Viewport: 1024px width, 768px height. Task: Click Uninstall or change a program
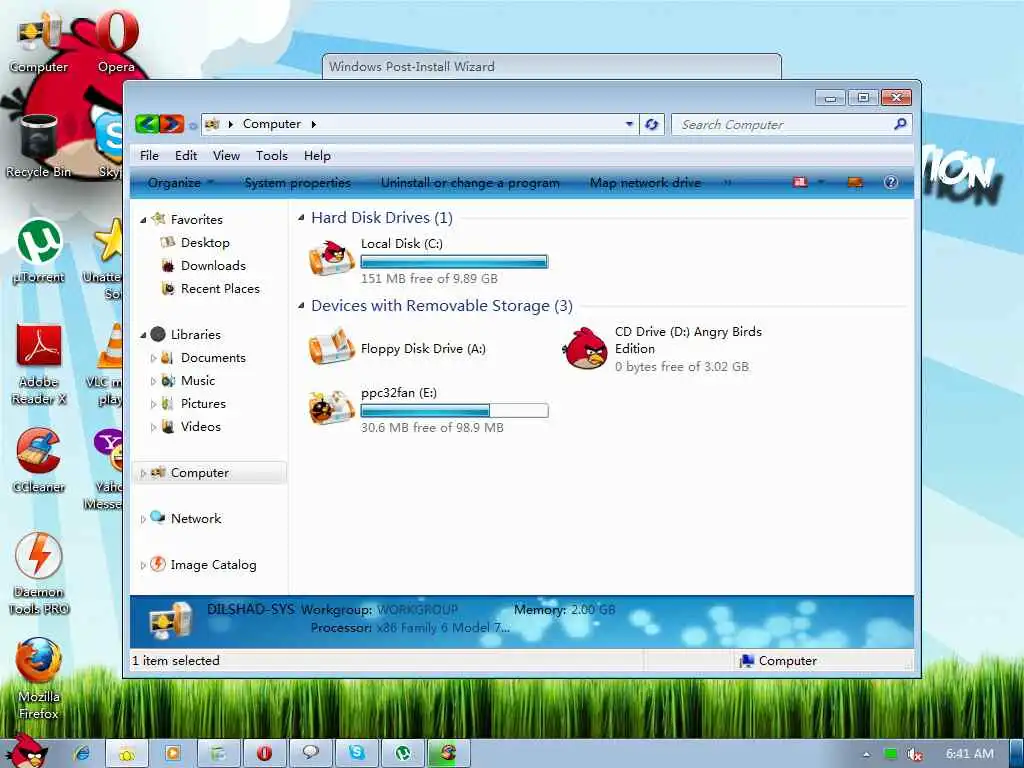(x=470, y=182)
